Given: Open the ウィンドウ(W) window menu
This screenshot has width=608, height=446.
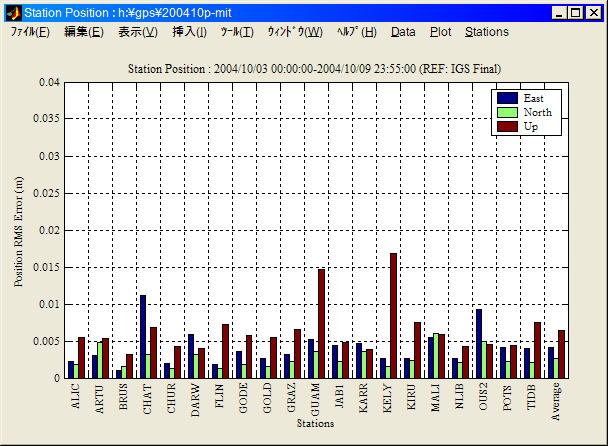Looking at the screenshot, I should point(295,32).
